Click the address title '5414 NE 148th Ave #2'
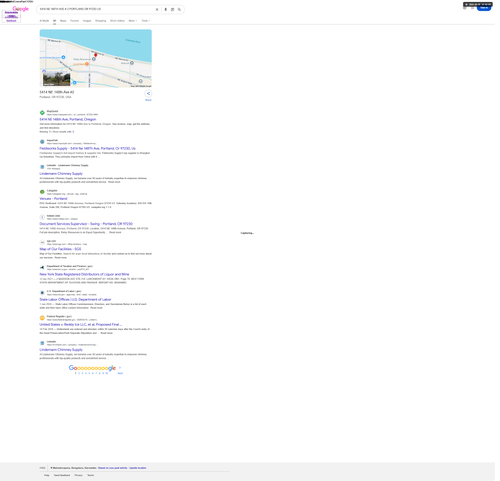 click(57, 92)
